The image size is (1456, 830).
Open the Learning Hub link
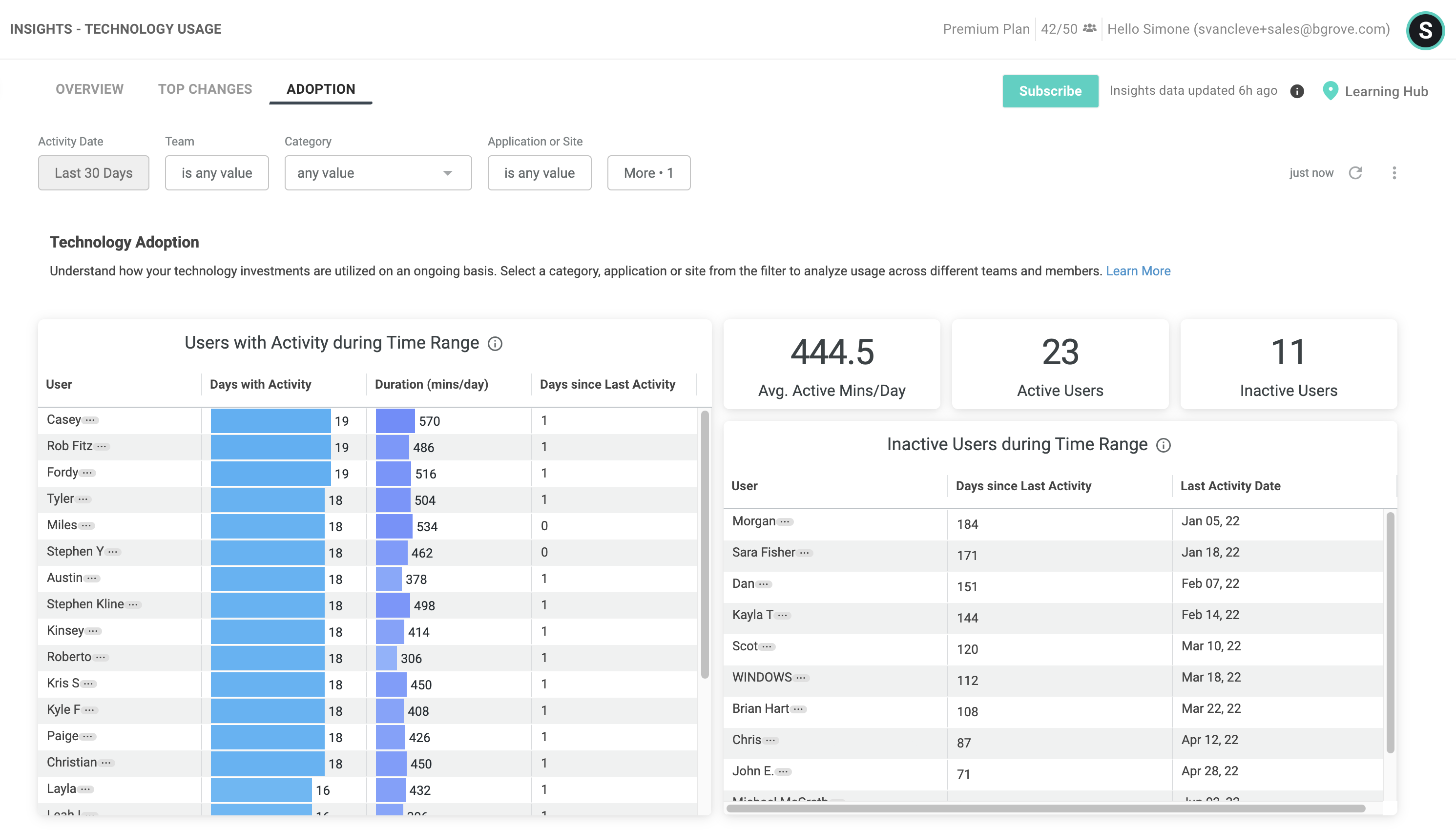tap(1386, 91)
